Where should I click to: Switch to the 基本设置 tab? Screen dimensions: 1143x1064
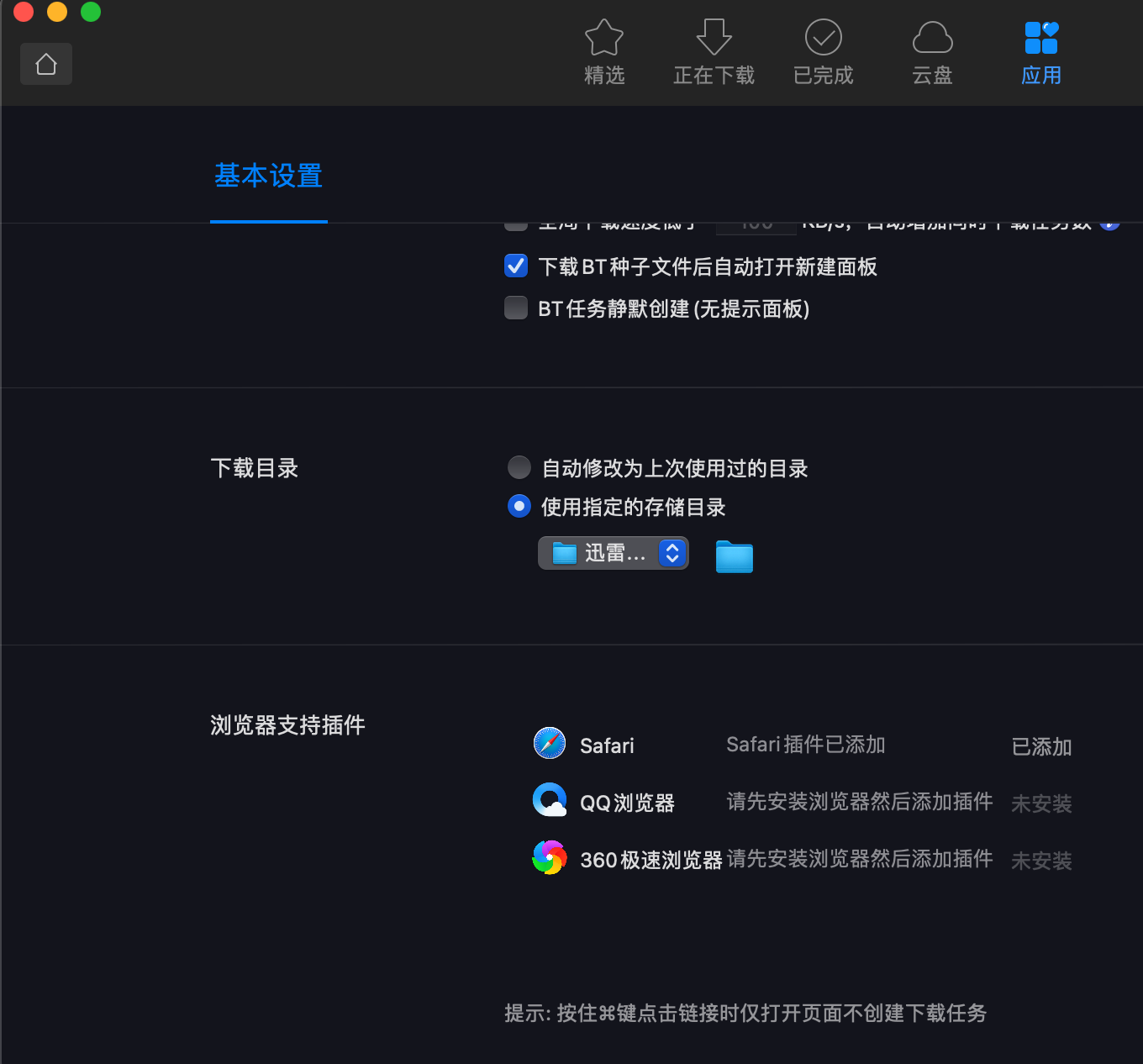coord(268,176)
